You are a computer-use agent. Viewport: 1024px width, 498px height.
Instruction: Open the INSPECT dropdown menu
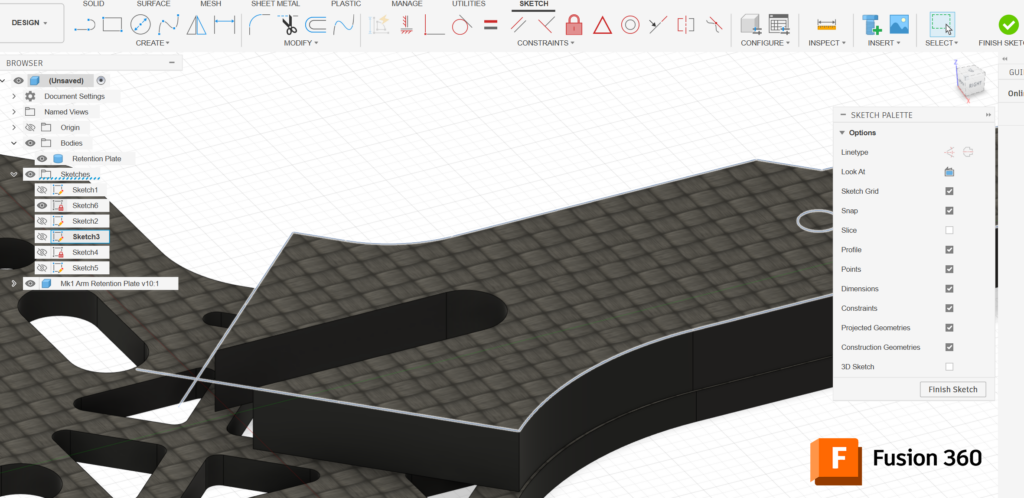827,43
